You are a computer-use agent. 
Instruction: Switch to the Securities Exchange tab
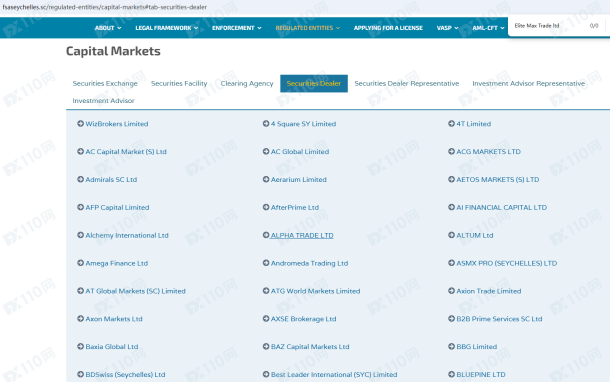pyautogui.click(x=105, y=83)
